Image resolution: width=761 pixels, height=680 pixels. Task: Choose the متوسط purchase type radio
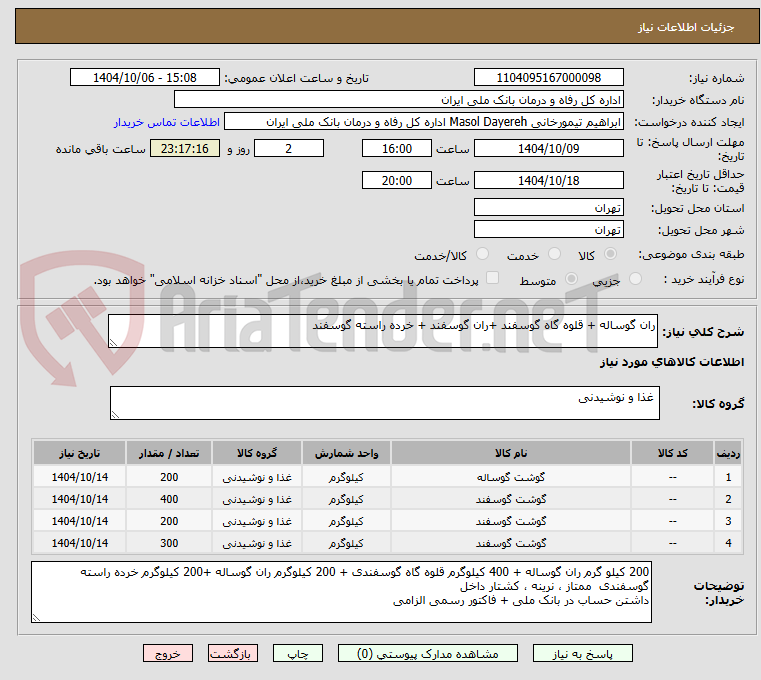(x=571, y=279)
